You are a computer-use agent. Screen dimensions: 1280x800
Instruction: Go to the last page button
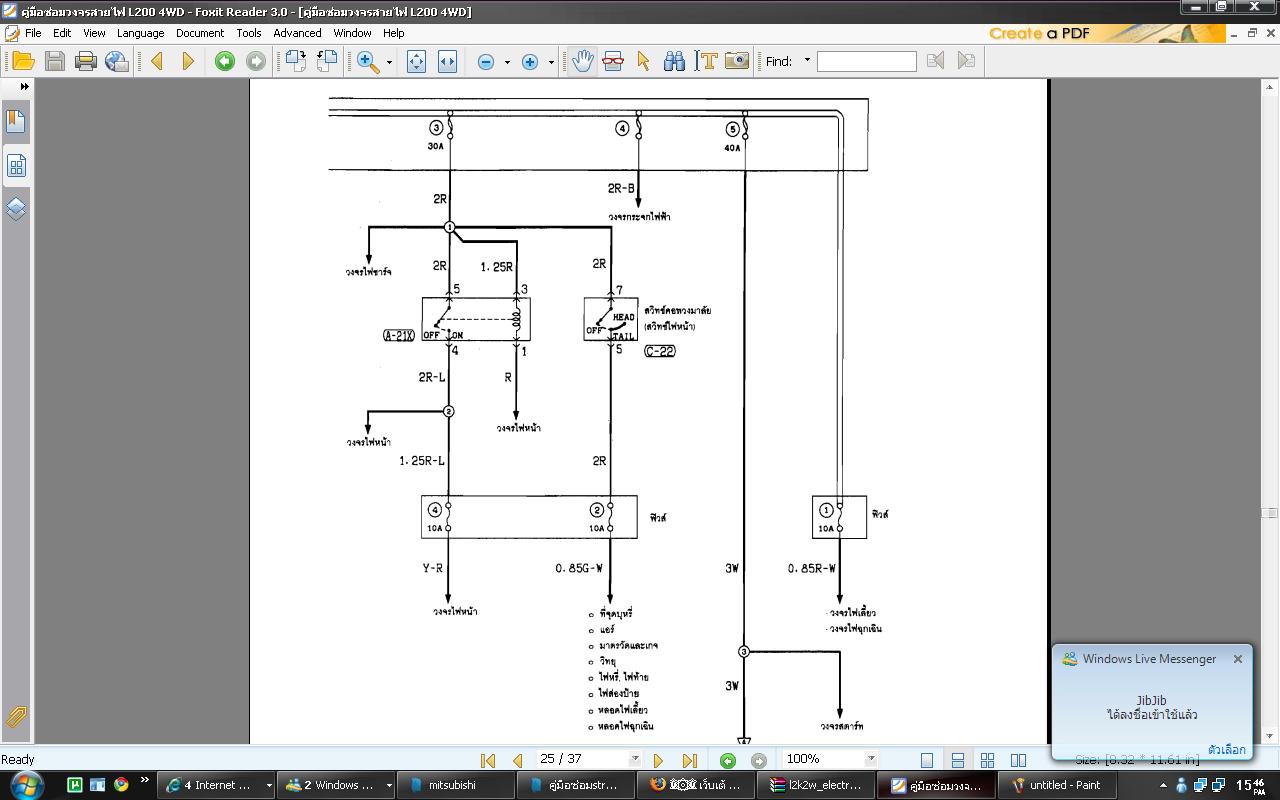click(x=689, y=760)
